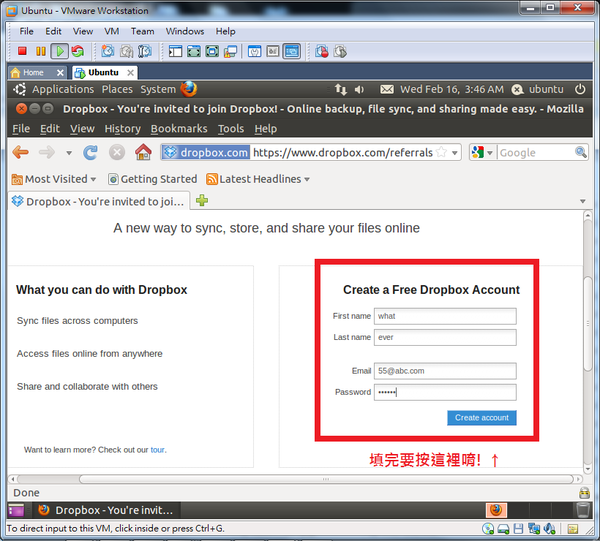Reload the Dropbox page
The image size is (600, 541).
pyautogui.click(x=91, y=152)
